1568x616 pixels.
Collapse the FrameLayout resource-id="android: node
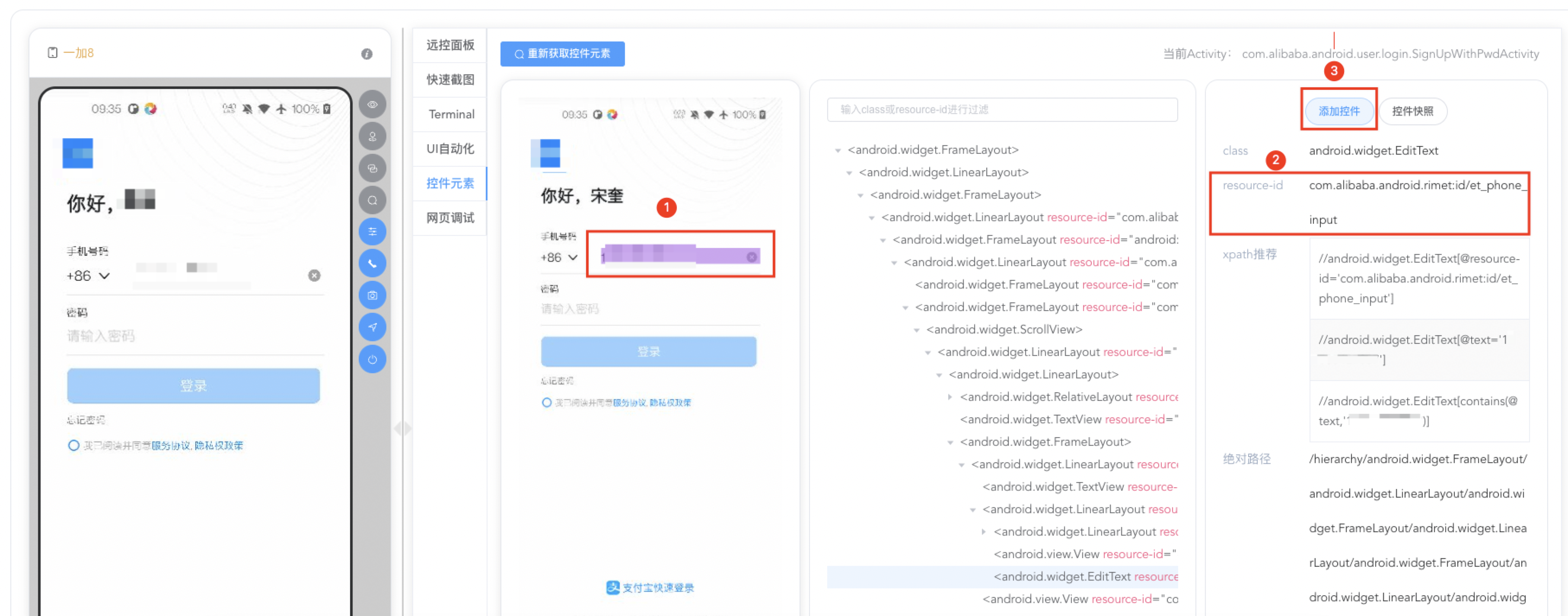tap(883, 240)
